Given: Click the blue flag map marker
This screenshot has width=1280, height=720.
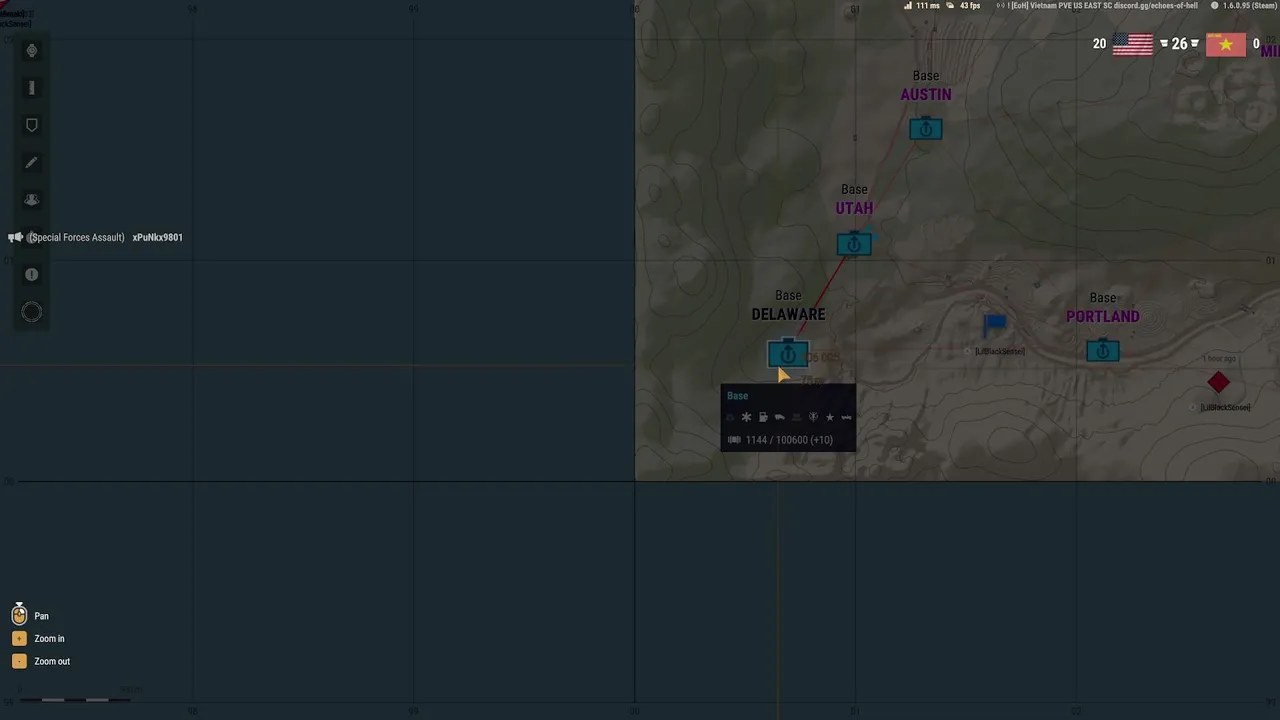Looking at the screenshot, I should point(995,325).
